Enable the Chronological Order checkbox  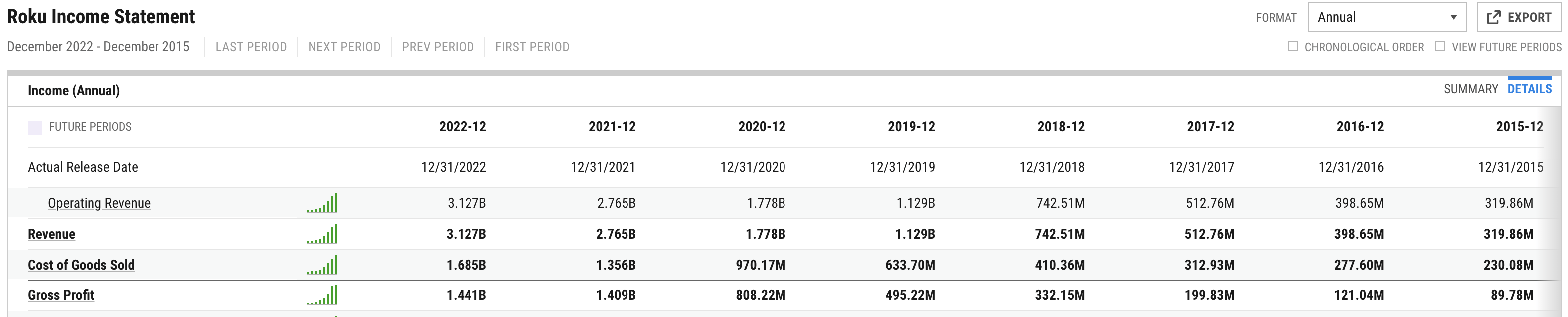point(1293,47)
